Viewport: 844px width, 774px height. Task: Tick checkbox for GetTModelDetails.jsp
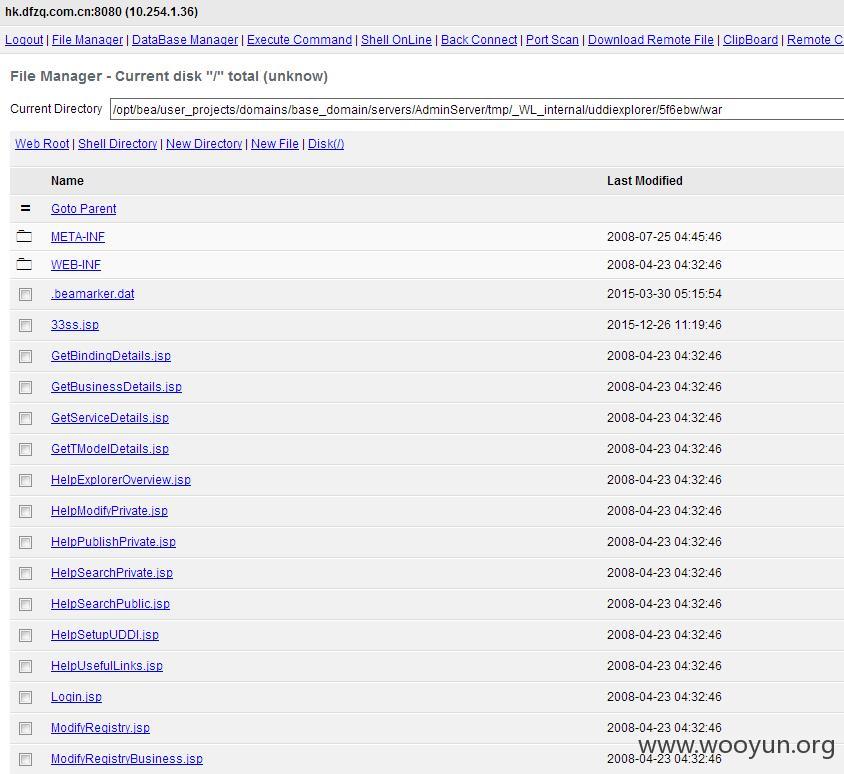tap(25, 449)
